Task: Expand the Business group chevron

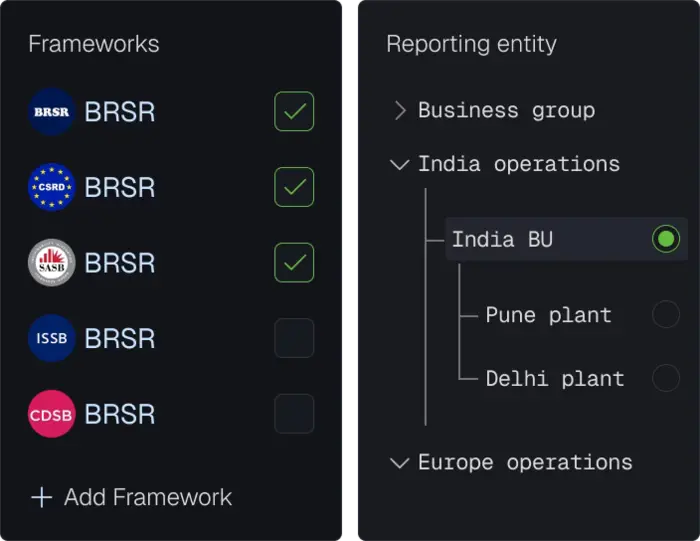Action: [x=400, y=110]
